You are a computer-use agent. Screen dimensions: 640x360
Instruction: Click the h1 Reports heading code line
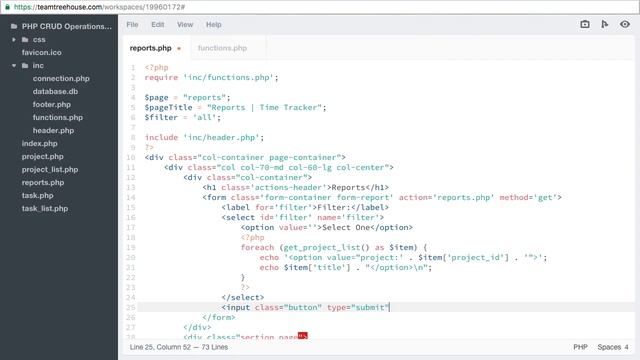(x=296, y=188)
